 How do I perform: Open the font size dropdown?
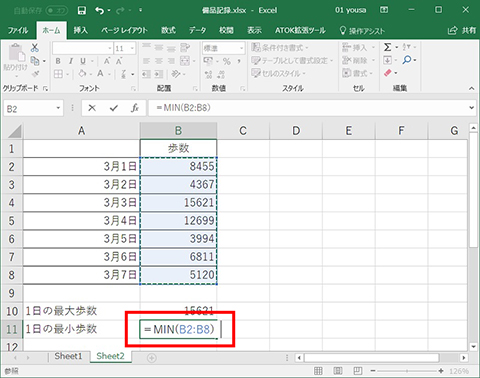pos(132,48)
